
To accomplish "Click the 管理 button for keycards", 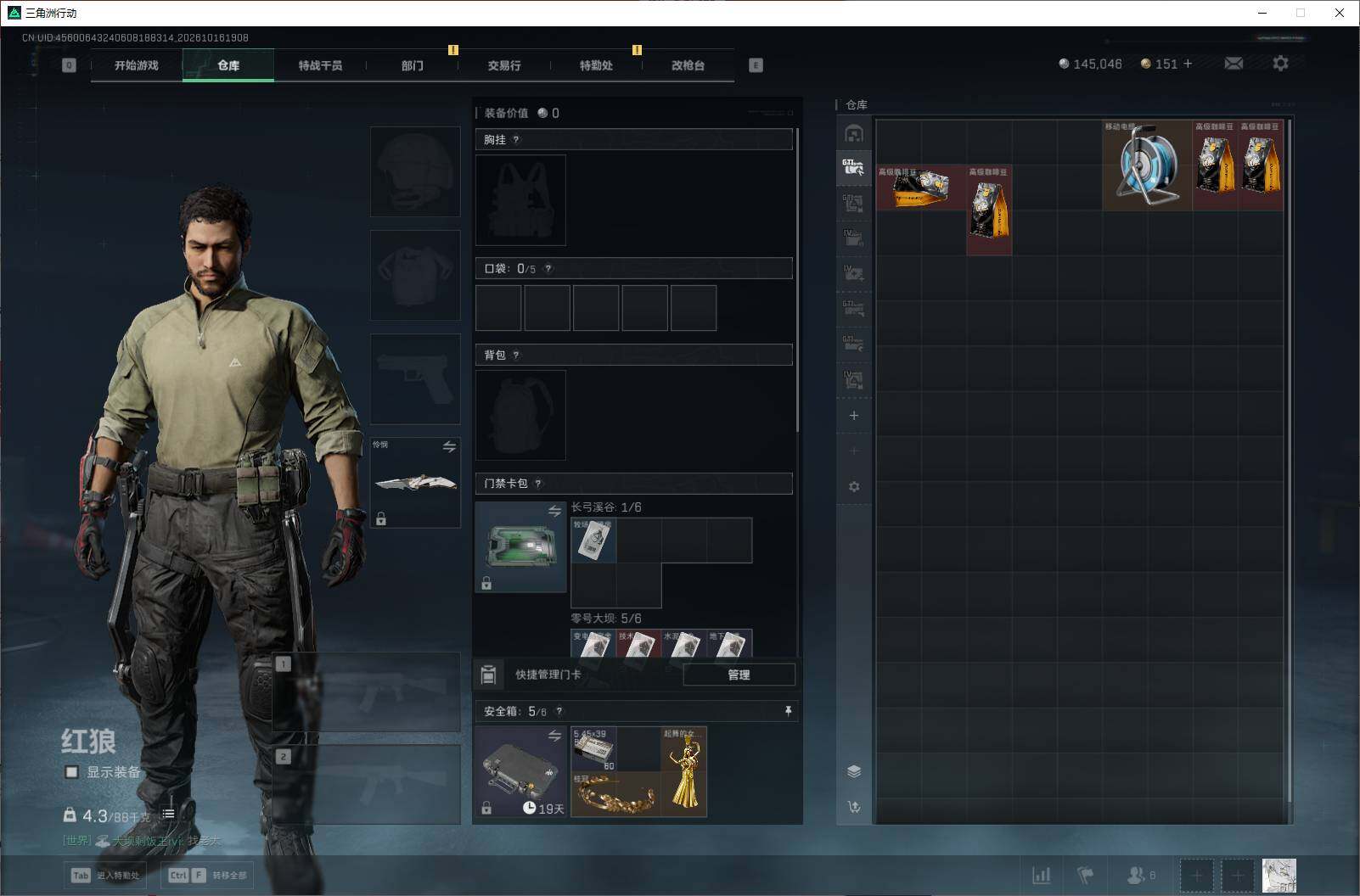I will (x=739, y=675).
